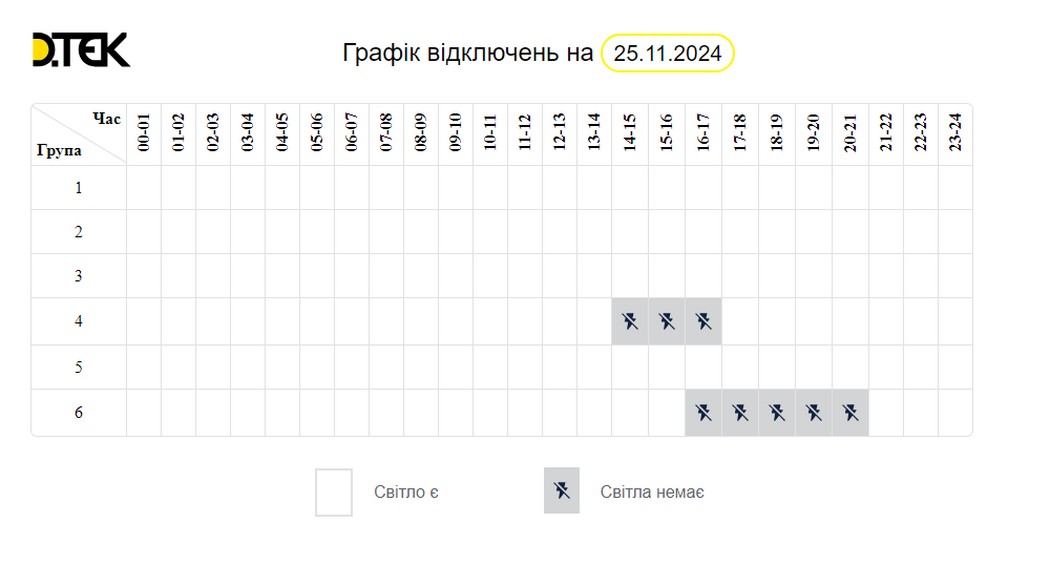1050x565 pixels.
Task: Select the 23-24 time column header
Action: click(955, 133)
